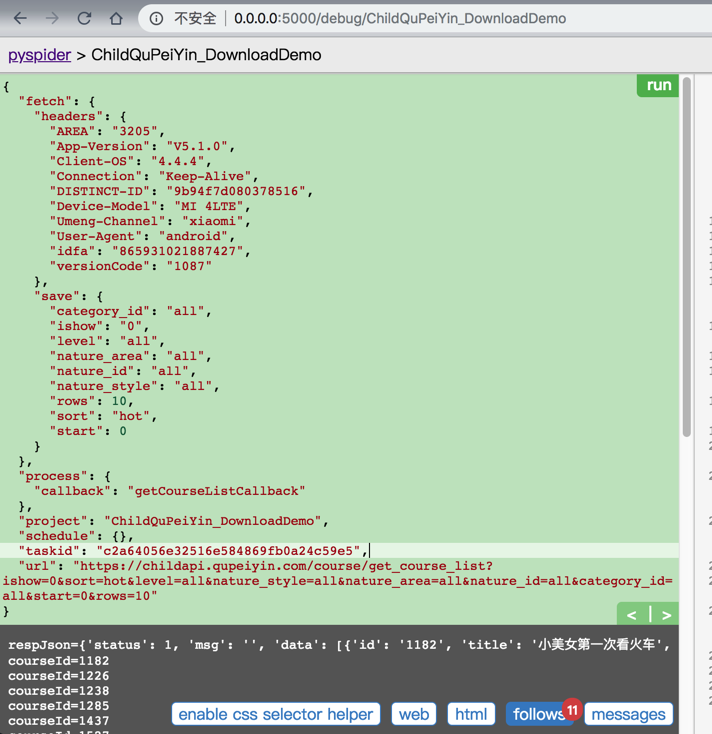This screenshot has height=734, width=712.
Task: Go back with the browser back arrow
Action: coord(20,18)
